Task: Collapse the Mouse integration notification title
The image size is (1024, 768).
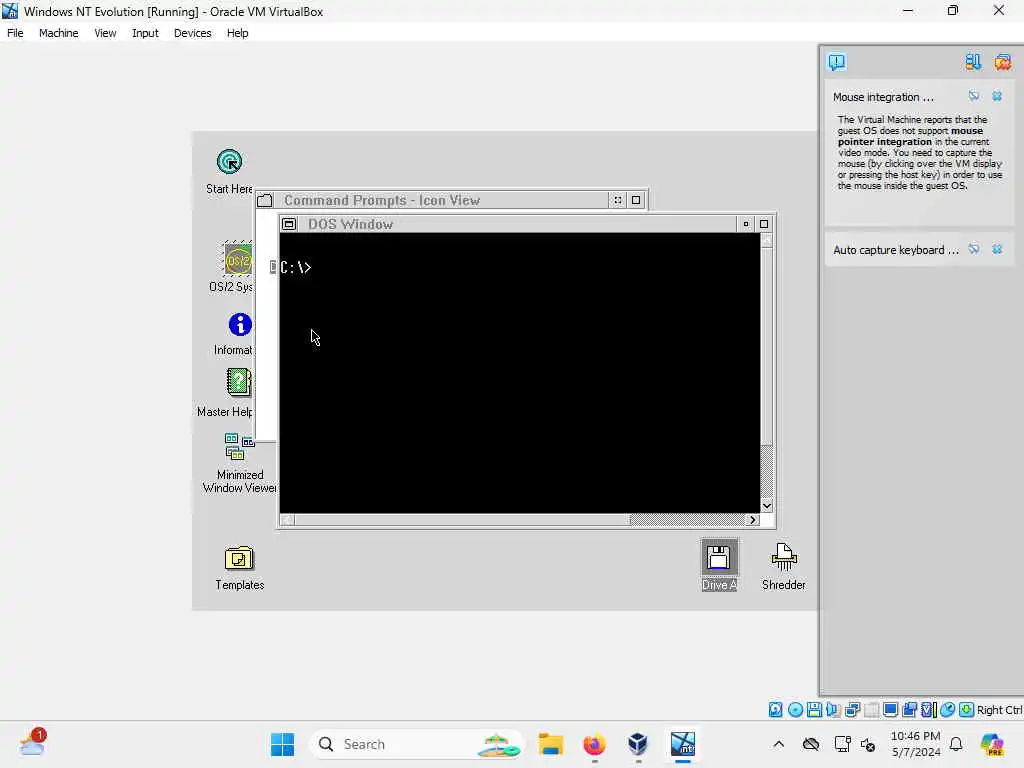Action: pos(883,97)
